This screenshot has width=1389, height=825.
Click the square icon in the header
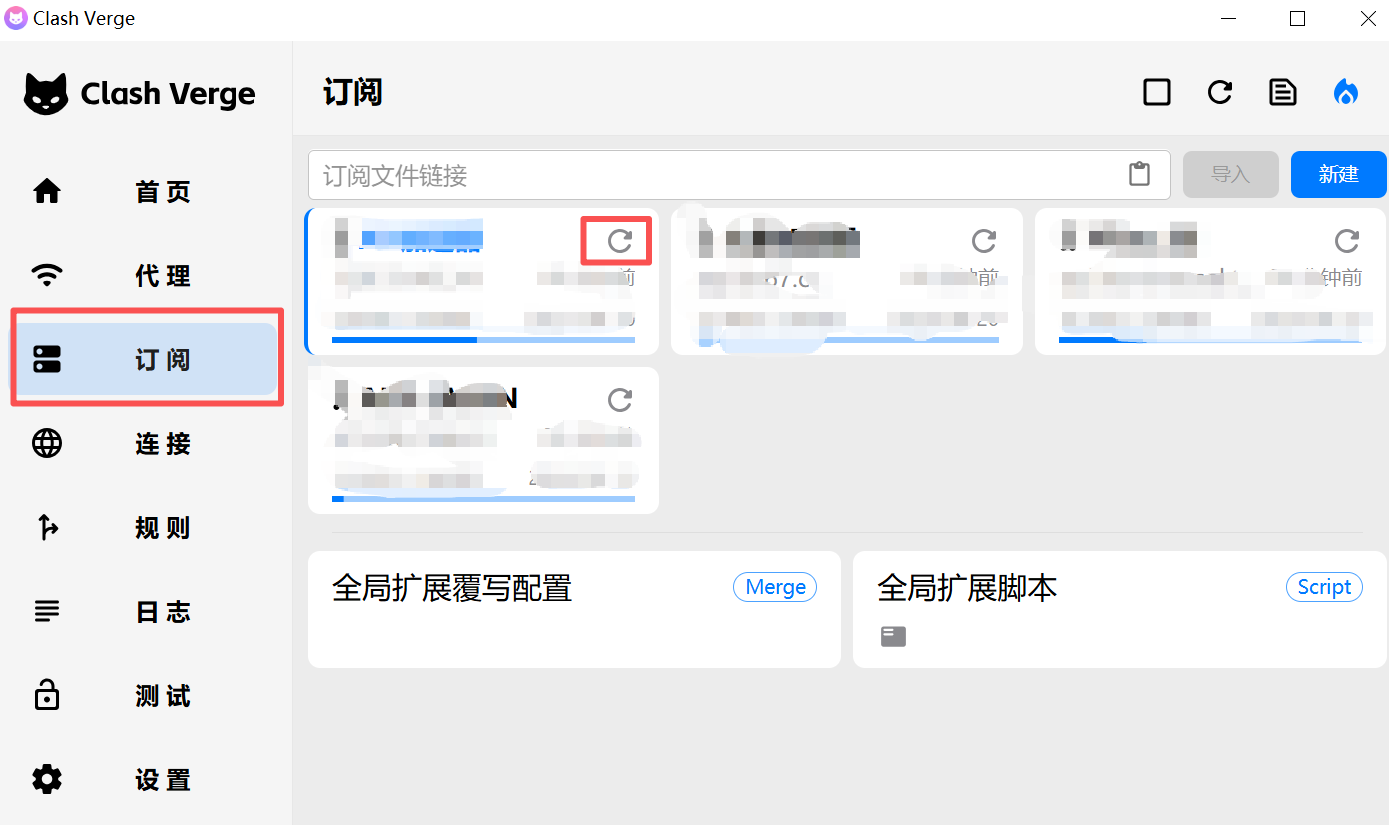click(1156, 93)
